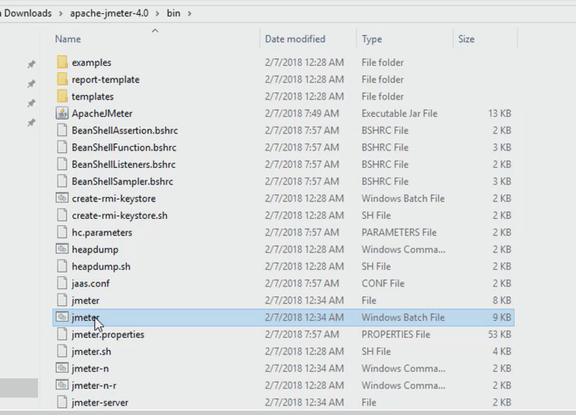This screenshot has width=576, height=415.
Task: Expand chevron after bin breadcrumb
Action: (x=190, y=14)
